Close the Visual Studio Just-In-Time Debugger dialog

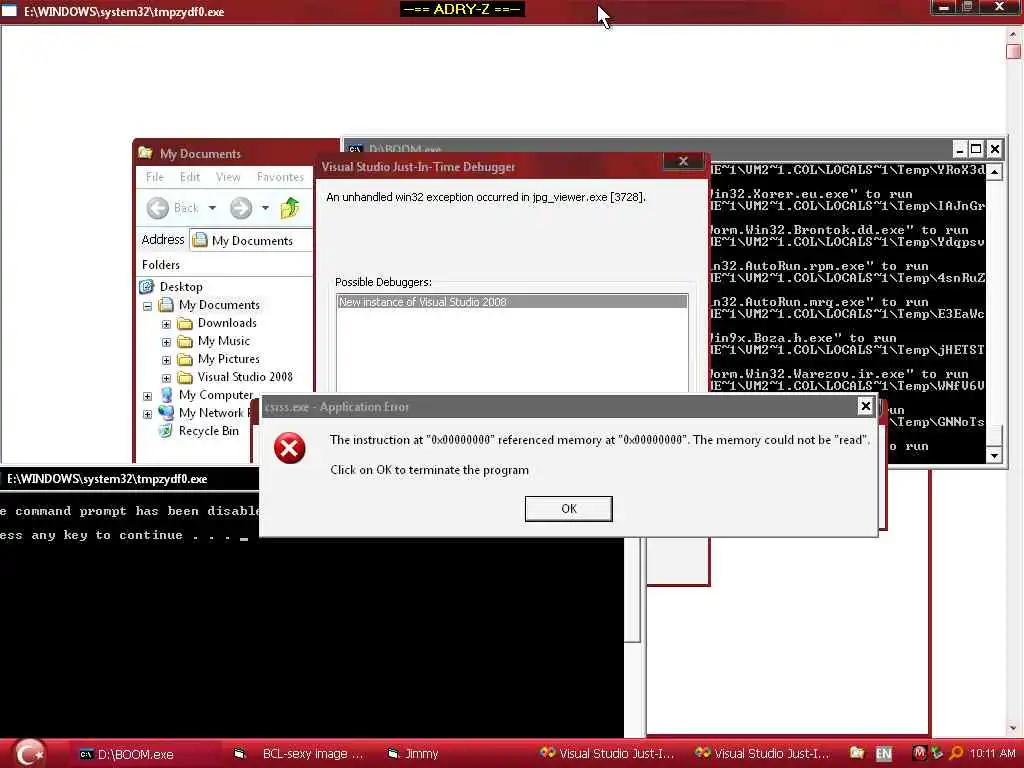click(683, 161)
